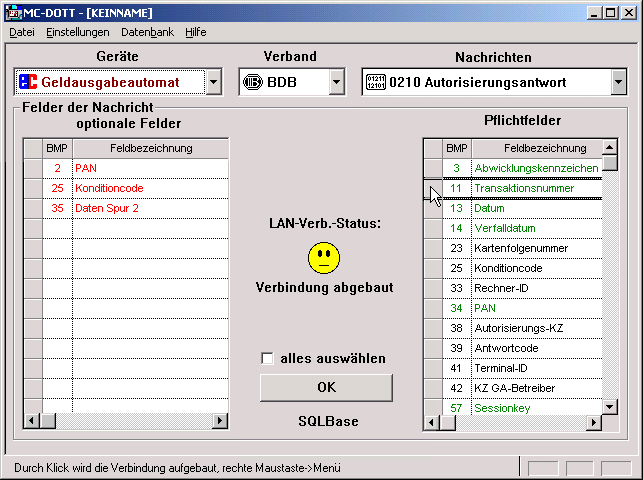Click BMP number 35 cell in optionale Felder
This screenshot has height=480, width=643.
click(57, 209)
